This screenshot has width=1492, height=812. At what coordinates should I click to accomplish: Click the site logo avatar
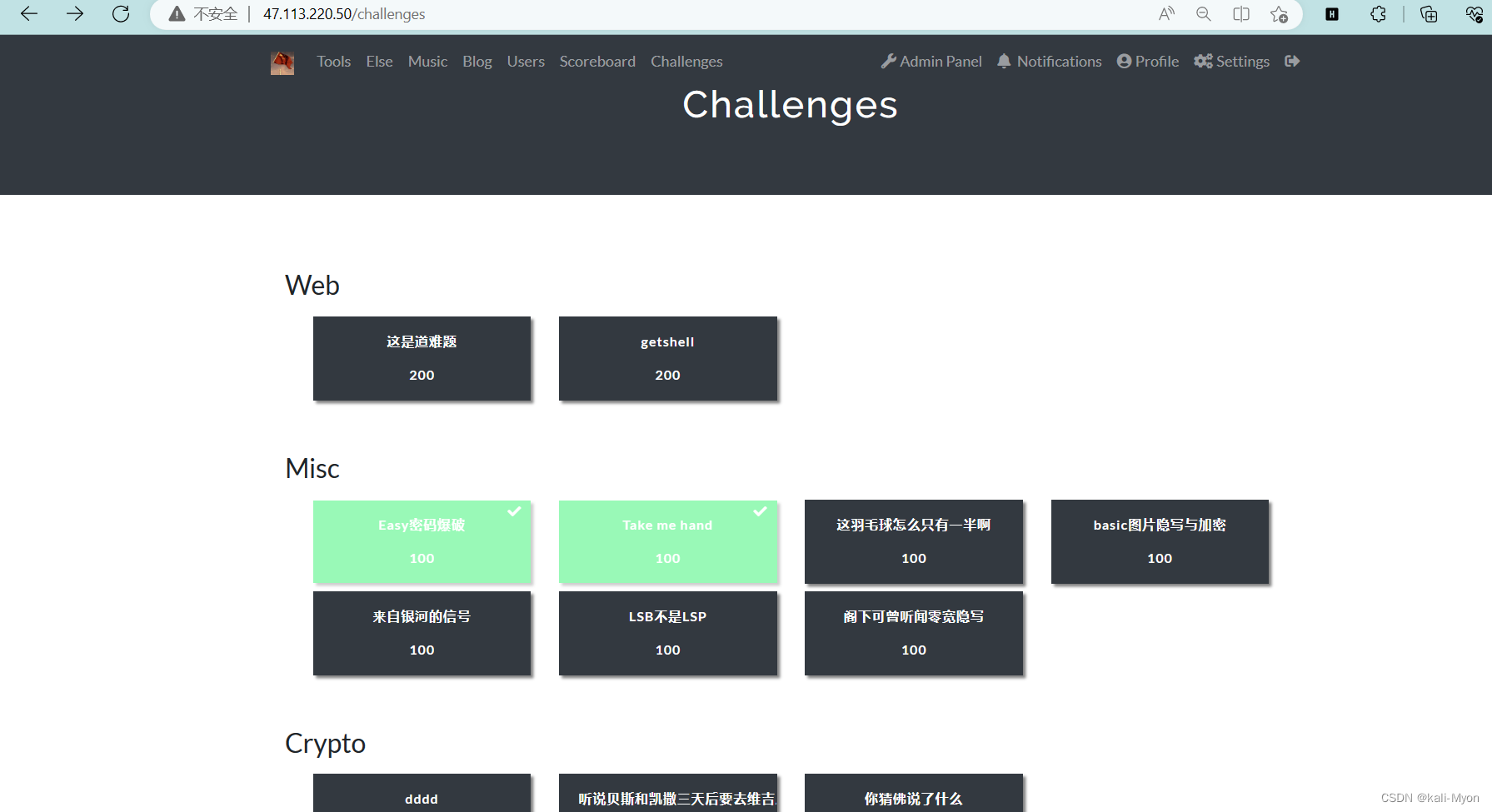(282, 62)
